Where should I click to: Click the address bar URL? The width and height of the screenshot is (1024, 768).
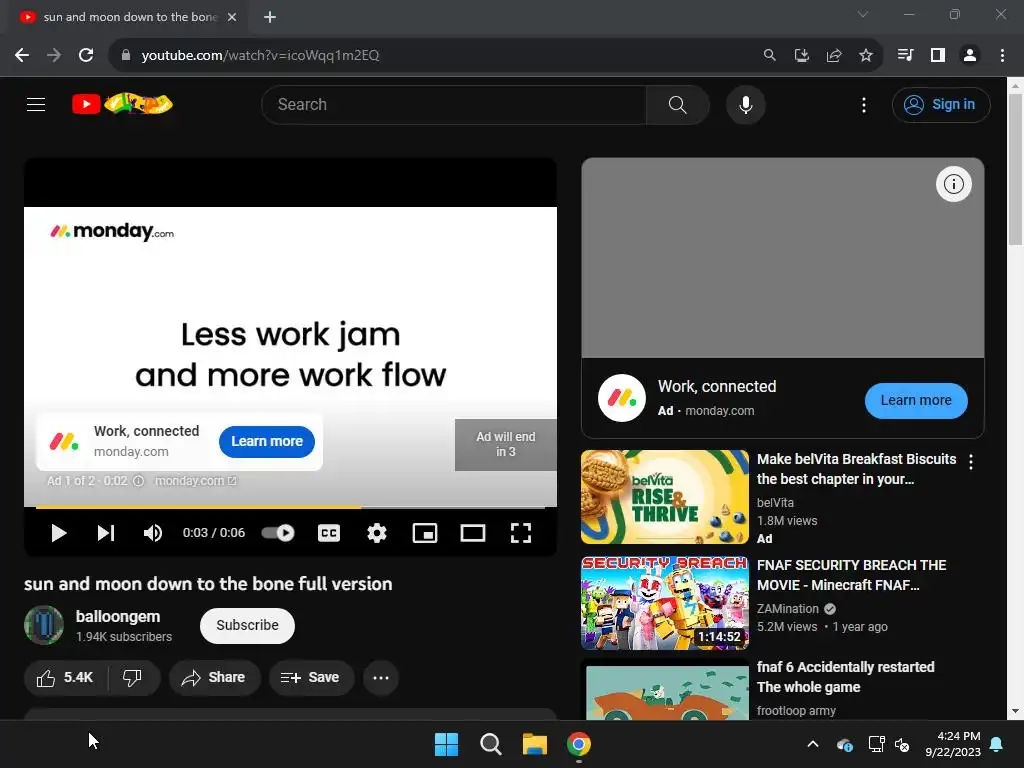tap(260, 56)
